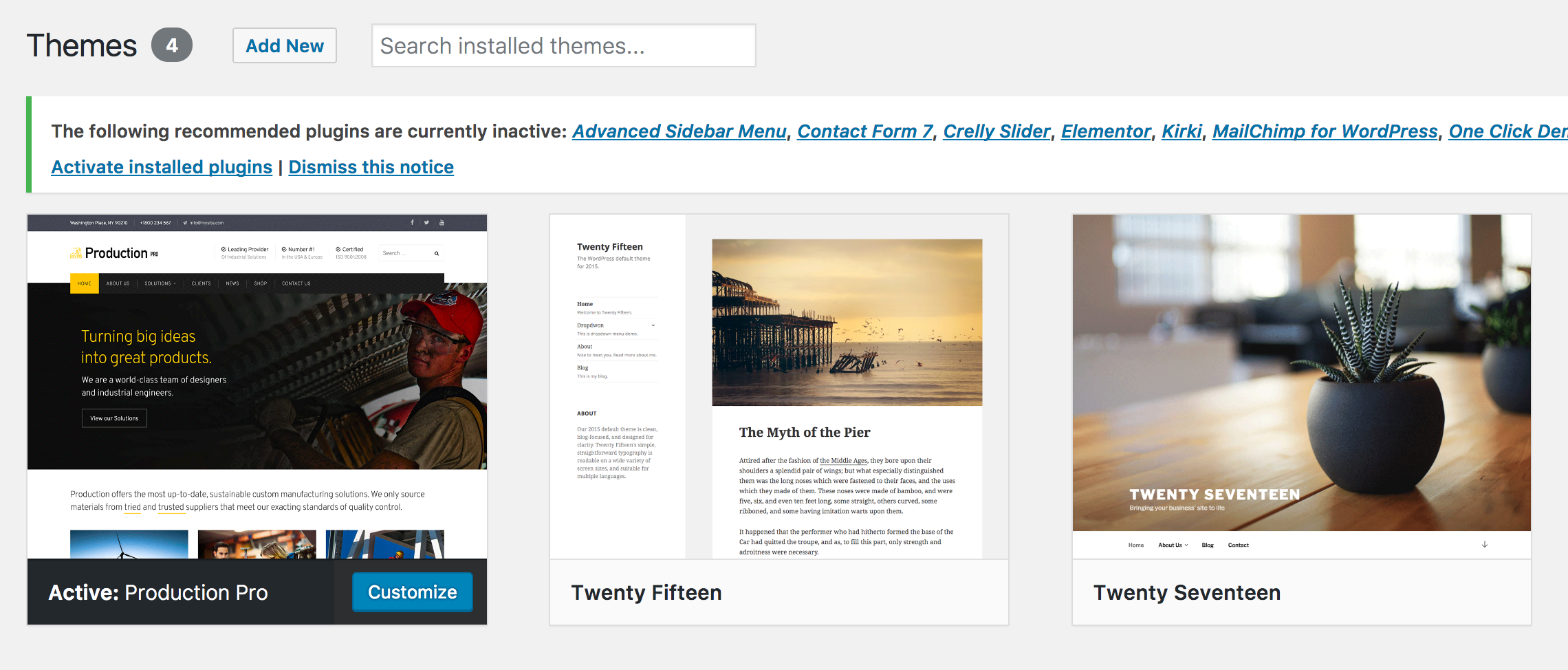Click Activate installed plugins link

162,167
